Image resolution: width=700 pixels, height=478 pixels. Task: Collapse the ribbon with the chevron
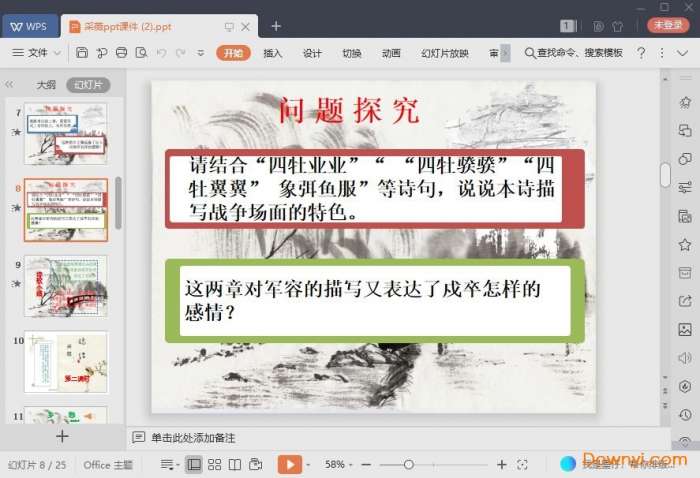(682, 53)
